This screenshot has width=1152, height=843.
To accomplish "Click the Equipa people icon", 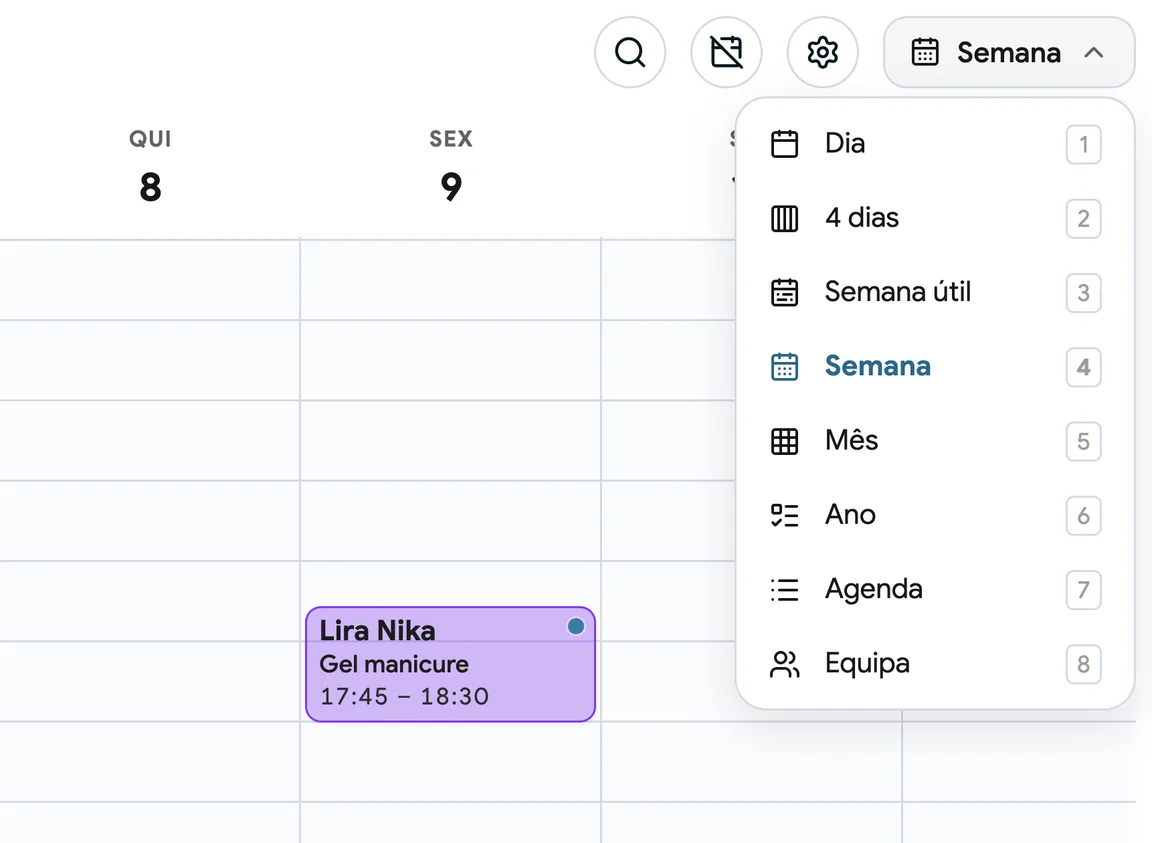I will (x=784, y=664).
